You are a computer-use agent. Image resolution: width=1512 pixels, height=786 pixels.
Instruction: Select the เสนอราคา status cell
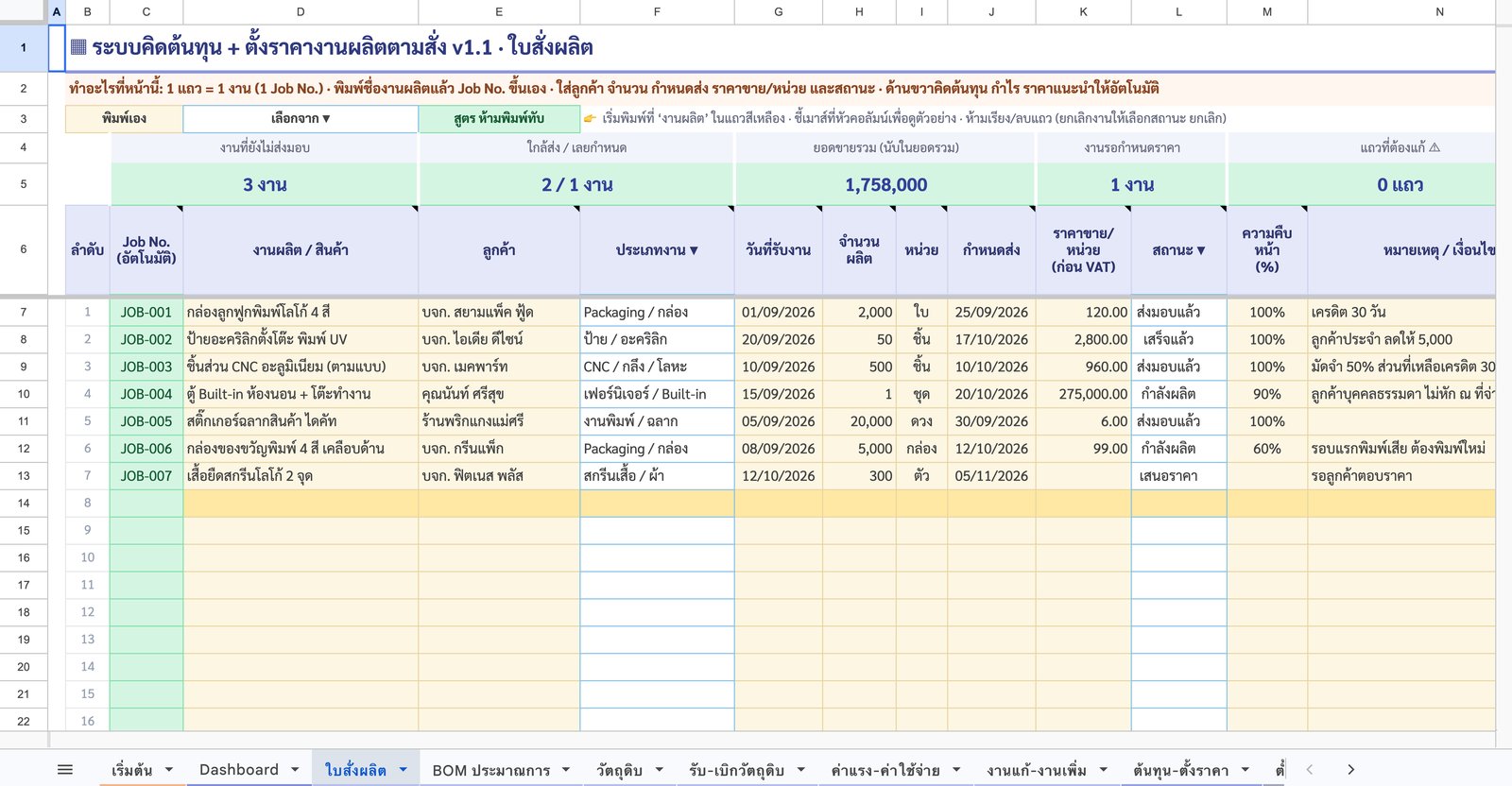click(x=1178, y=476)
